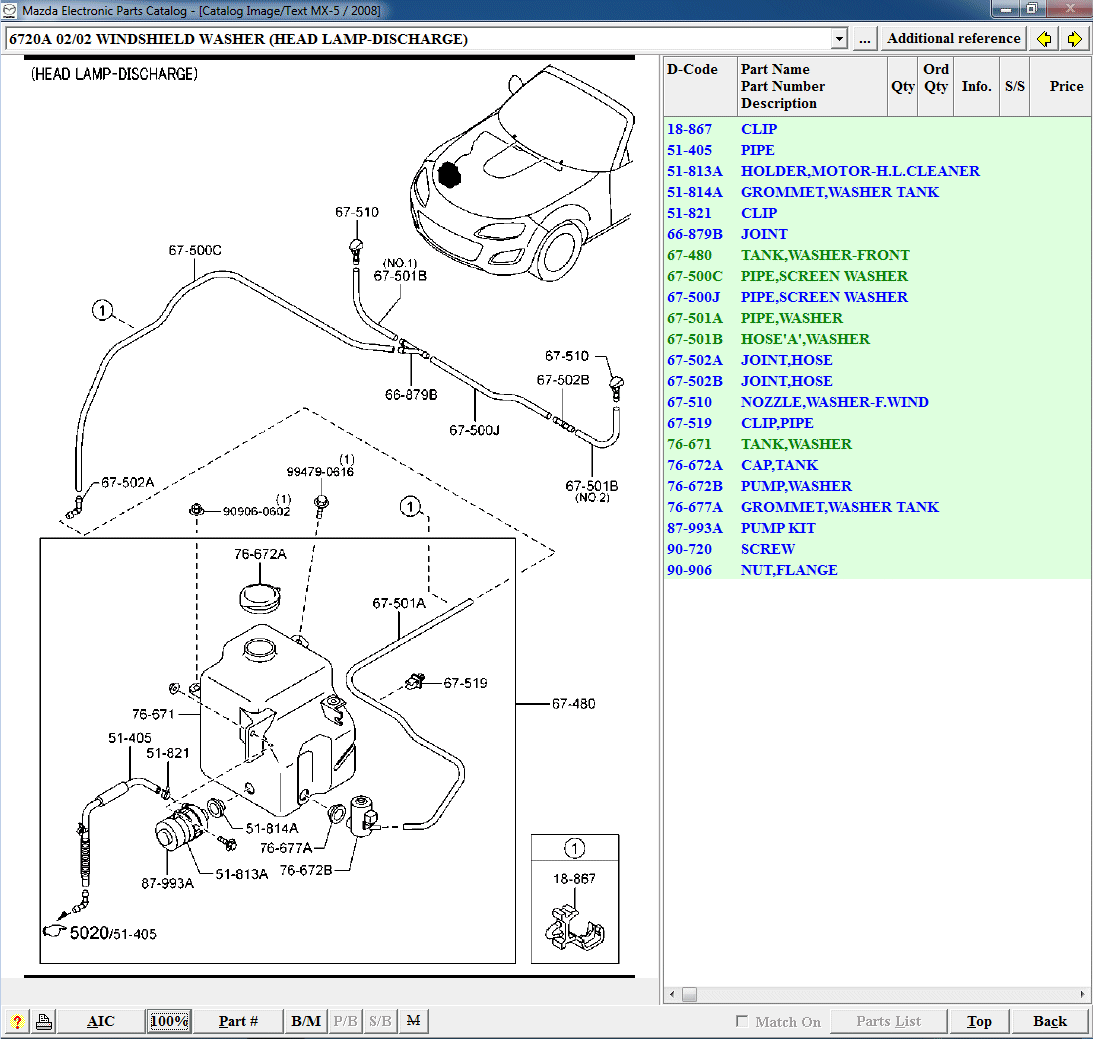The height and width of the screenshot is (1039, 1093).
Task: Click the vehicle location thumbnail illustration
Action: (521, 173)
